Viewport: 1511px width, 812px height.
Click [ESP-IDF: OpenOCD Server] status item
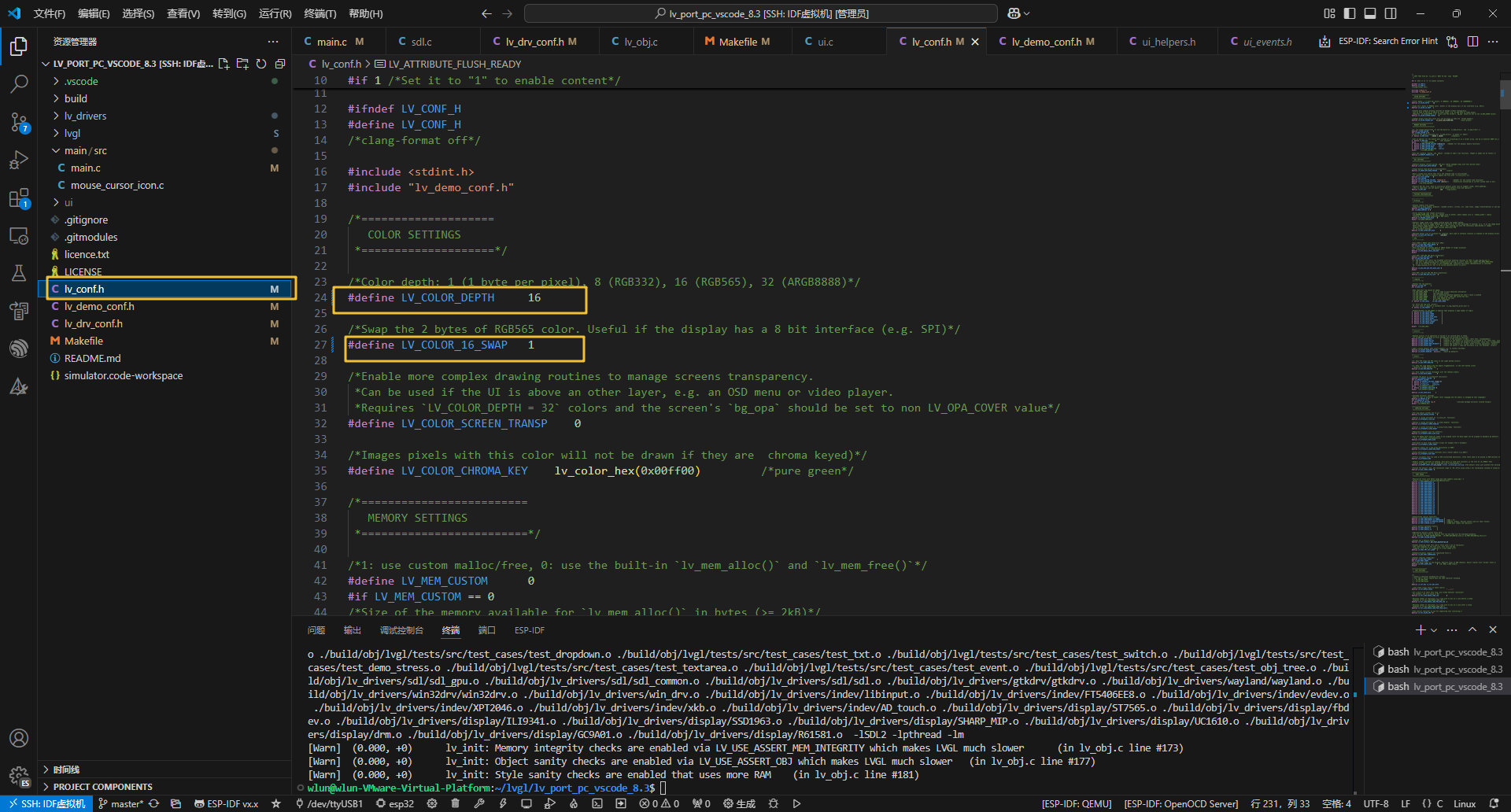click(x=1180, y=804)
